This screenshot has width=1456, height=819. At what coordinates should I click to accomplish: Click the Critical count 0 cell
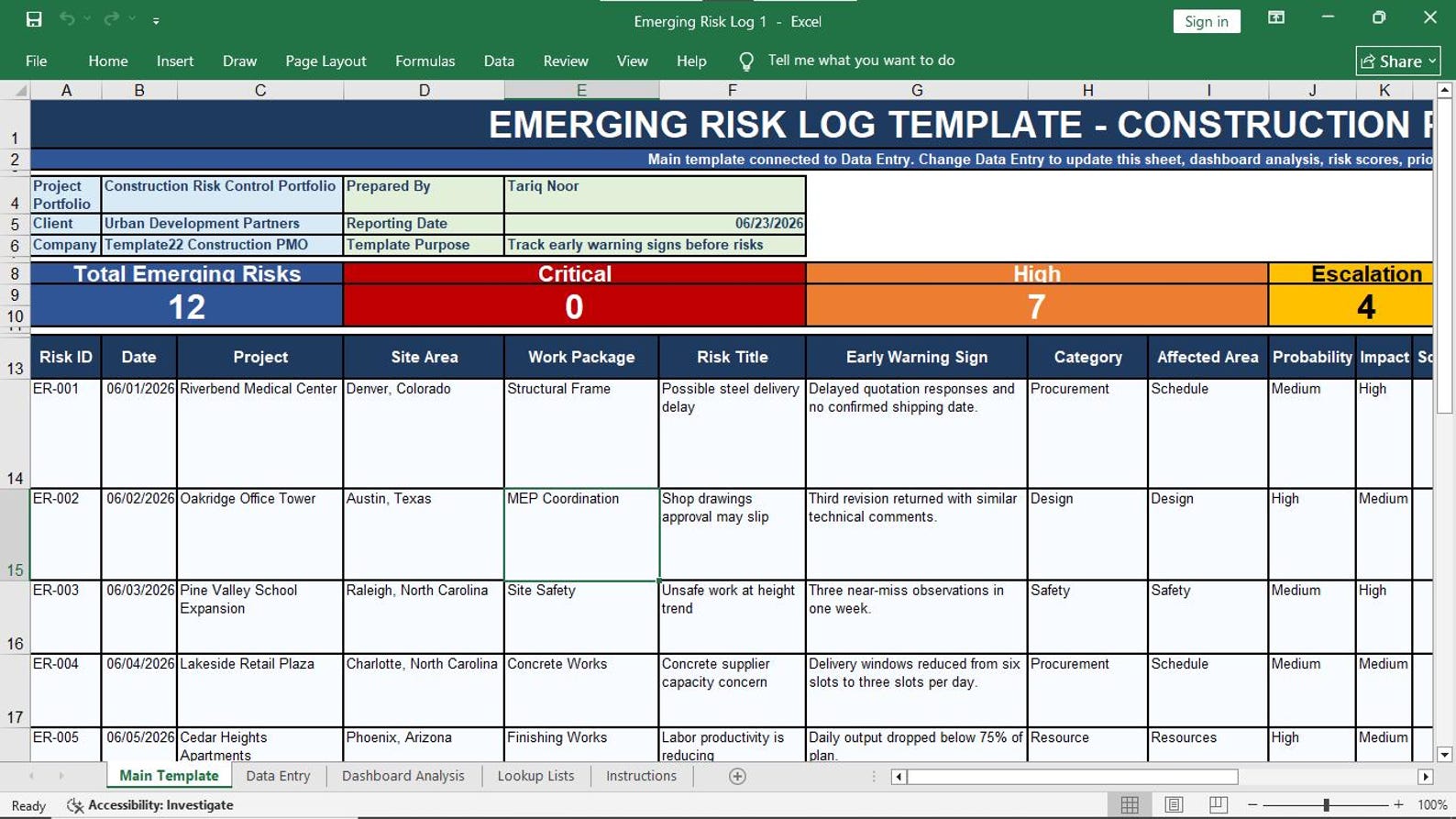(x=574, y=306)
